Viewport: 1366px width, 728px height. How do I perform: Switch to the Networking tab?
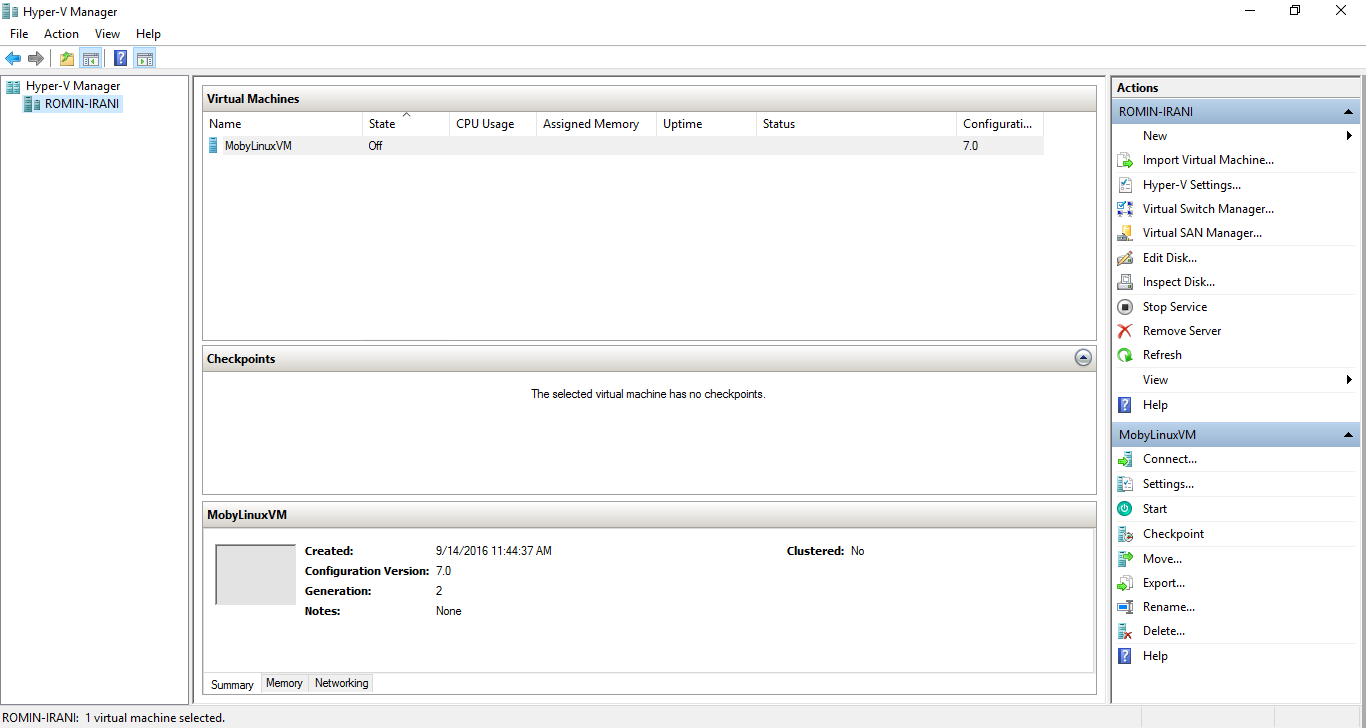click(340, 682)
